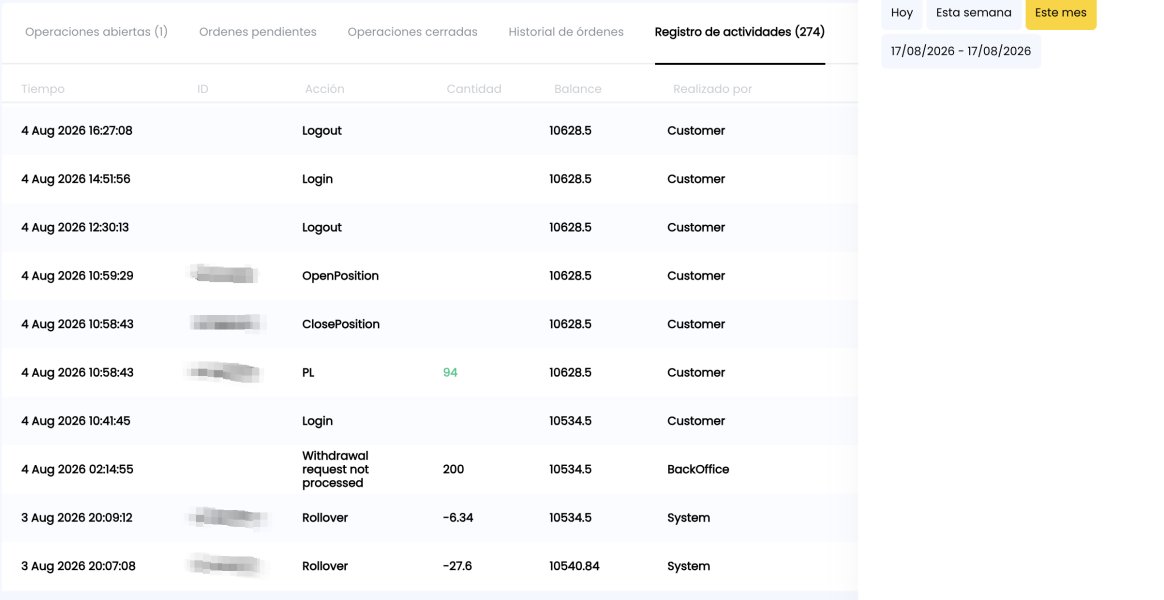The width and height of the screenshot is (1164, 600).
Task: Switch to the Ordenes pendientes tab
Action: (258, 32)
